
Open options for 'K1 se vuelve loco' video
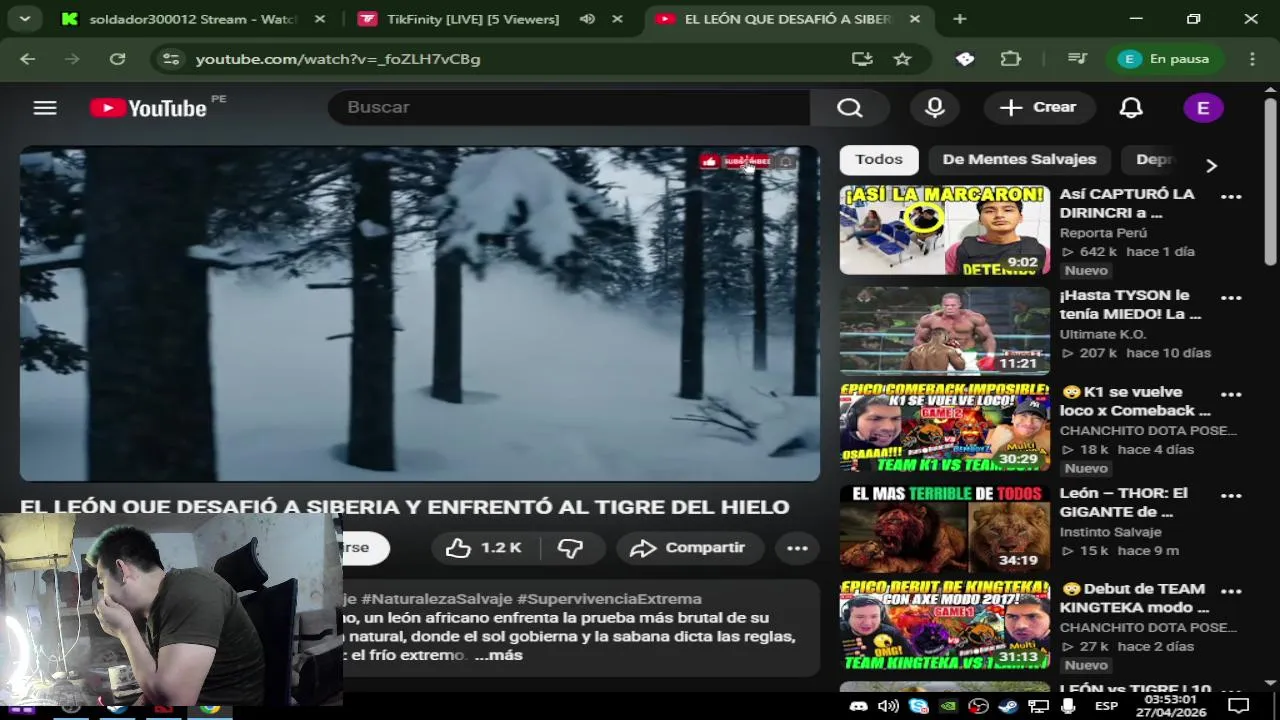coord(1231,395)
